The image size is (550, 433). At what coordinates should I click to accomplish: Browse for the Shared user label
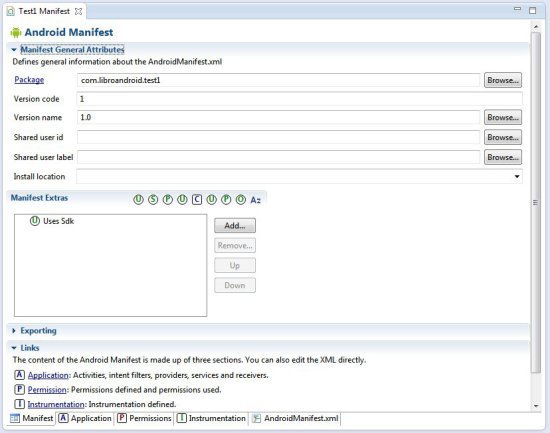pos(503,158)
